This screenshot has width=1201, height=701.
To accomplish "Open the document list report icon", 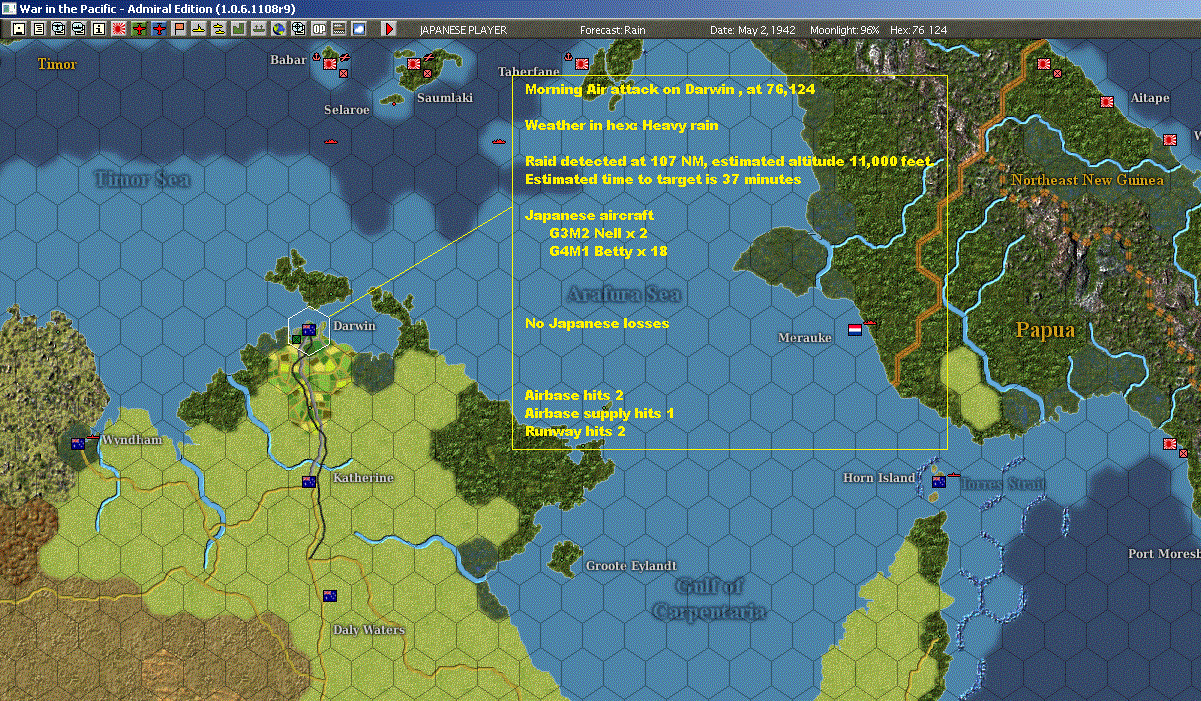I will (39, 29).
